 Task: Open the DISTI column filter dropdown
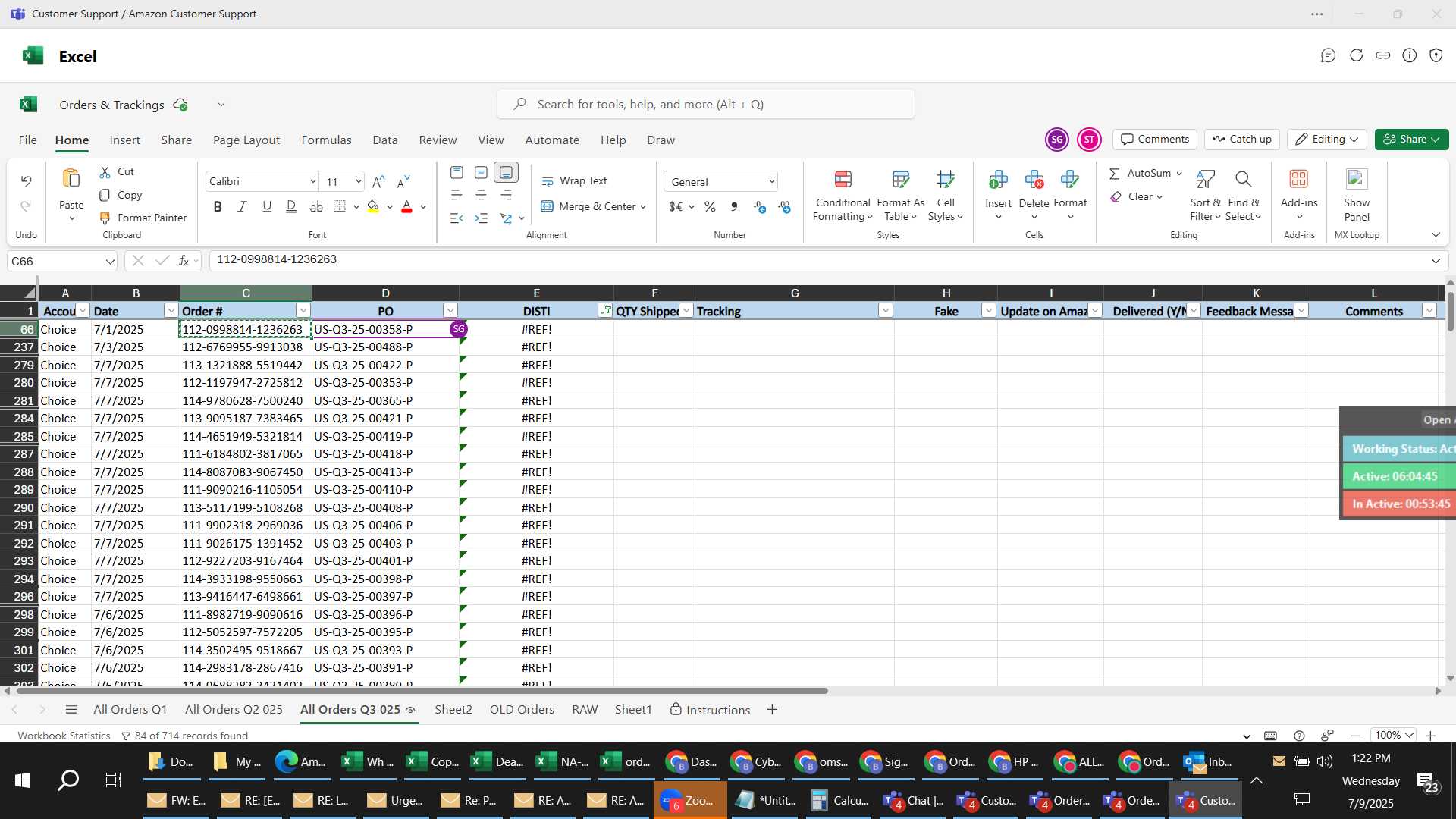[605, 310]
